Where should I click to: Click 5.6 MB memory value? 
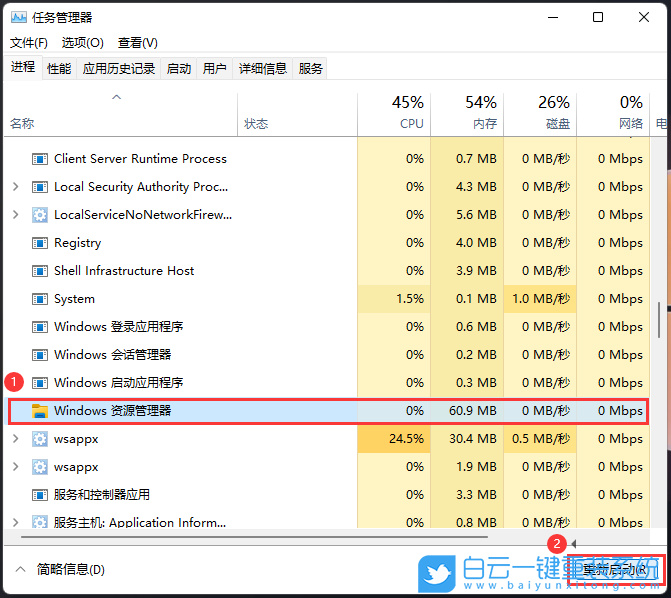tap(476, 214)
